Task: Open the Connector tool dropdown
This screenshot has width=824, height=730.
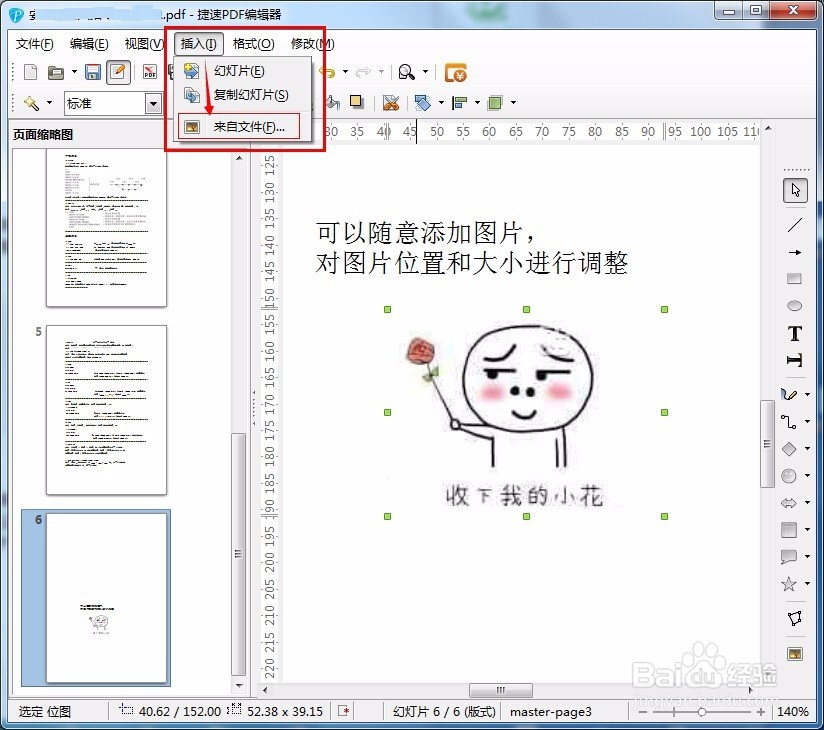Action: coord(807,420)
